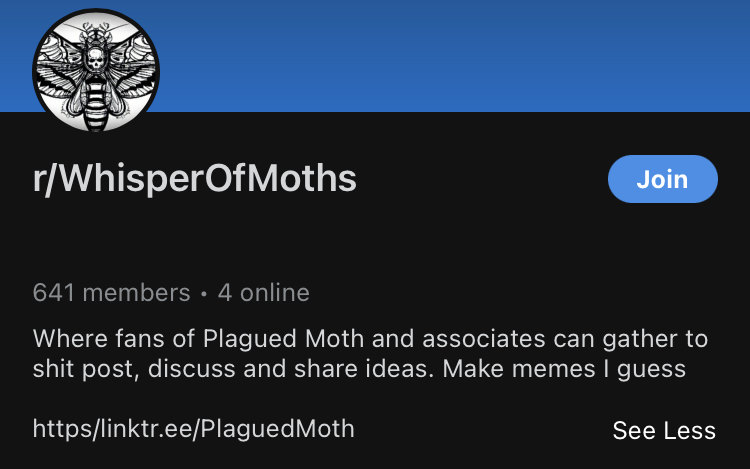Click the description line mentioning Plagued Moth
This screenshot has height=469, width=750.
[370, 339]
